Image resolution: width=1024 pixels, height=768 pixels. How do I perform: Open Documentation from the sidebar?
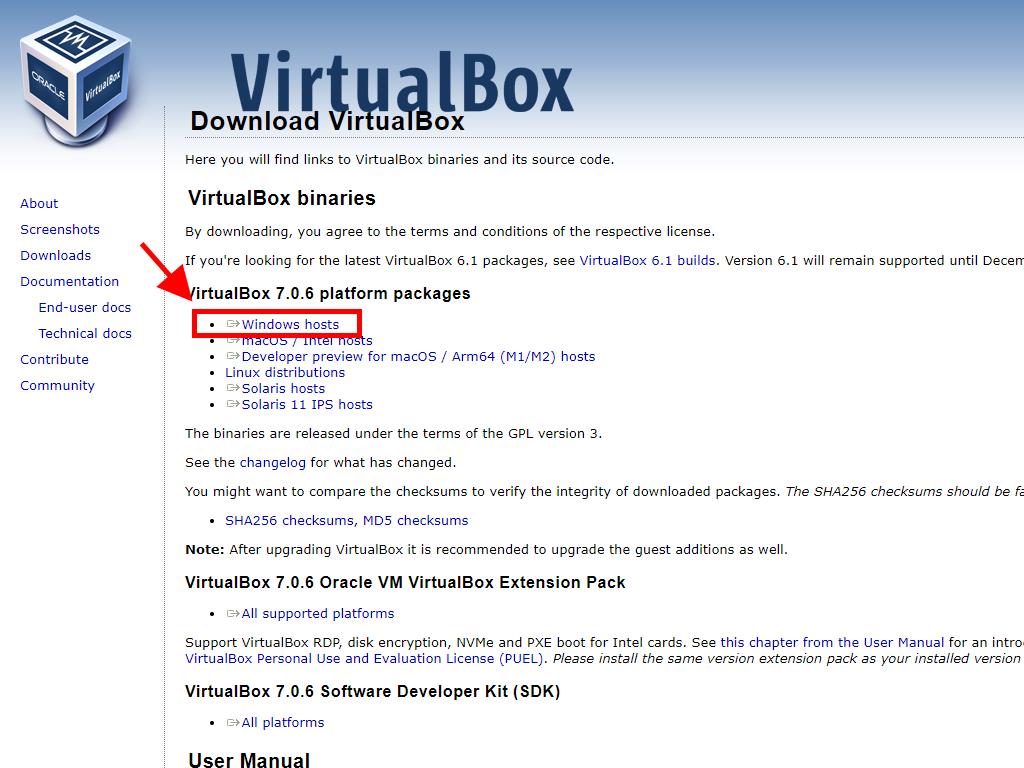click(70, 281)
